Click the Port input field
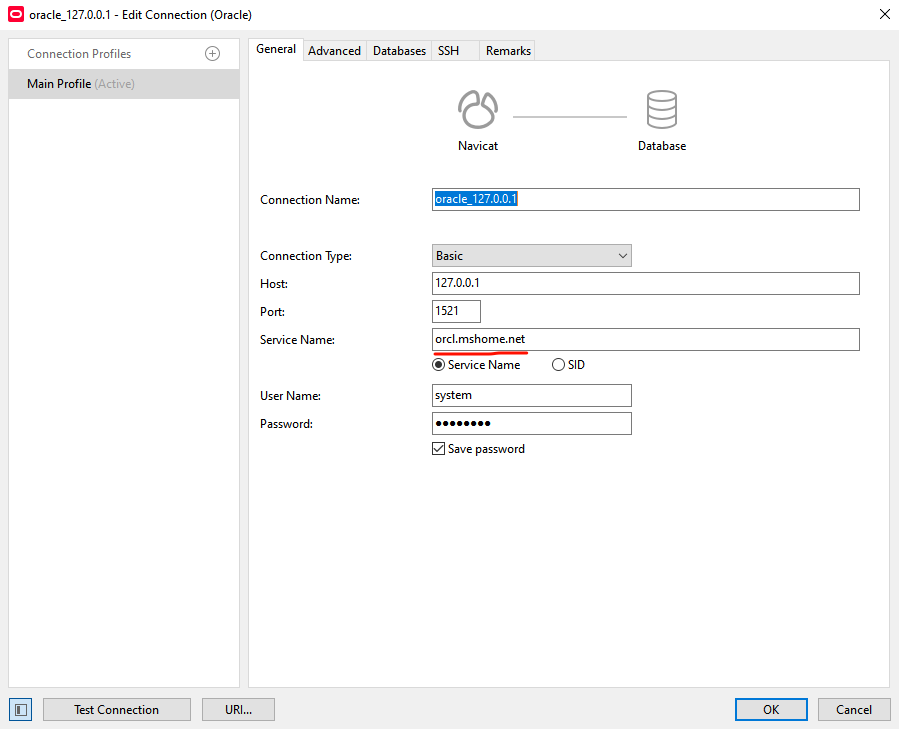 [456, 311]
